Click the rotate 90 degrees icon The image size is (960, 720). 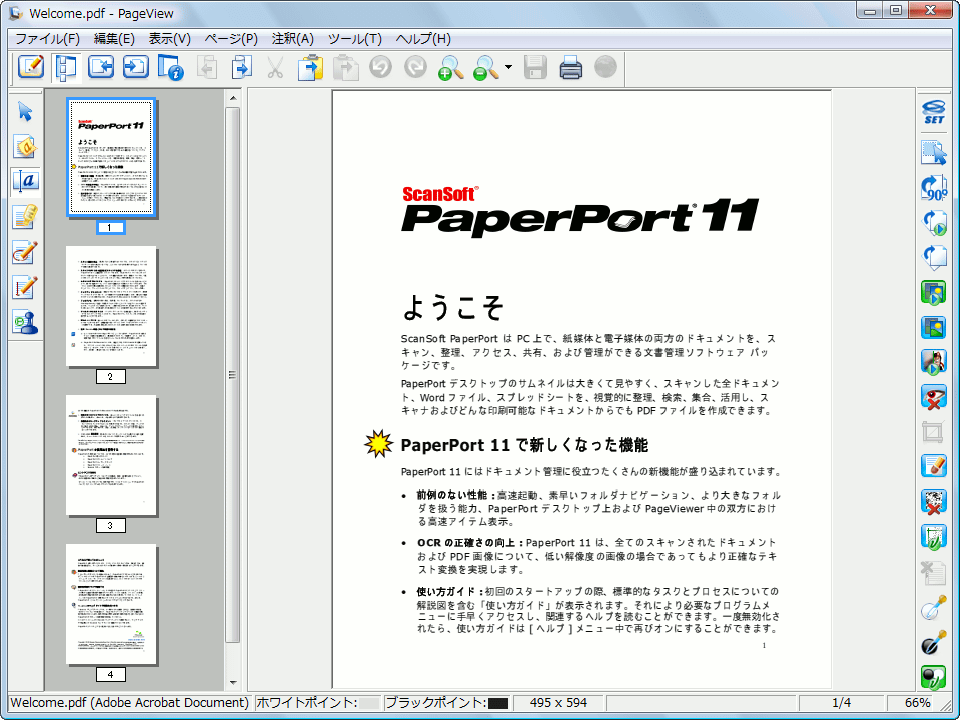933,187
